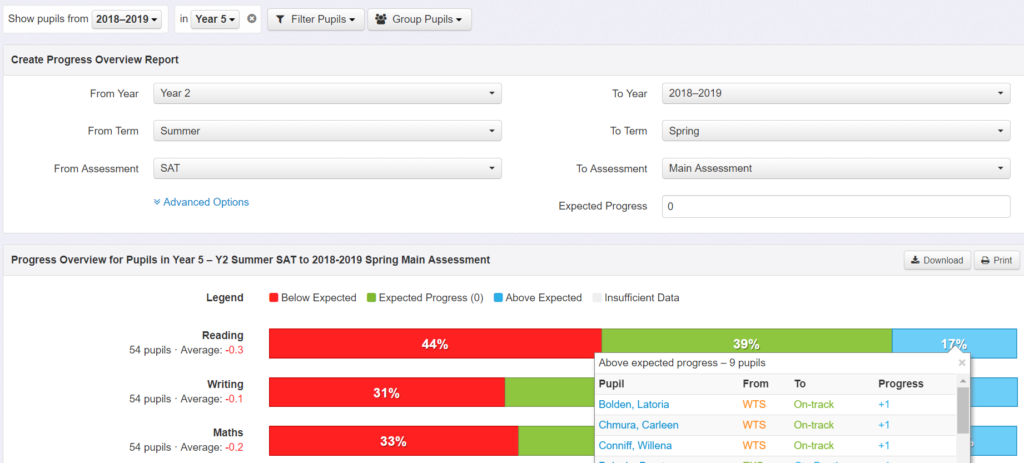Select the From Year dropdown
Image resolution: width=1024 pixels, height=463 pixels.
(327, 93)
